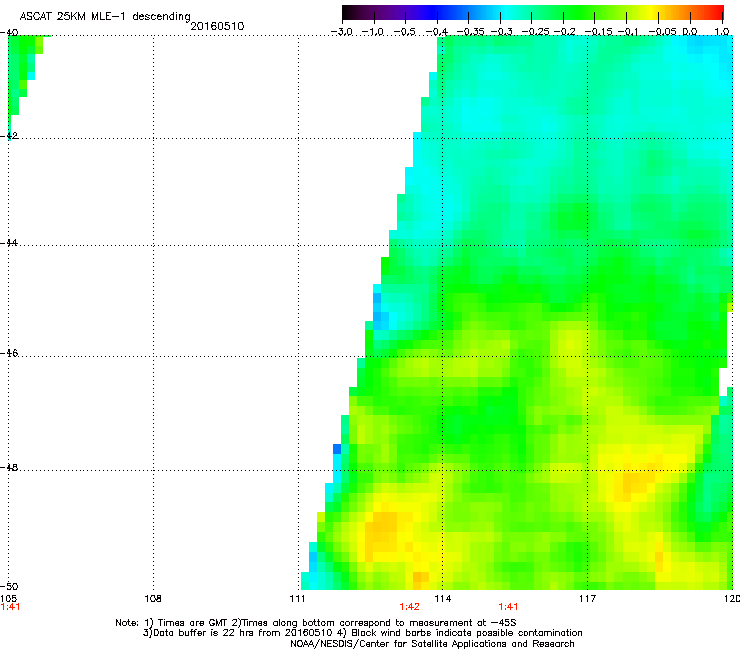Click the color bar label '0.0'
Viewport: 740px width, 650px height.
click(x=690, y=32)
